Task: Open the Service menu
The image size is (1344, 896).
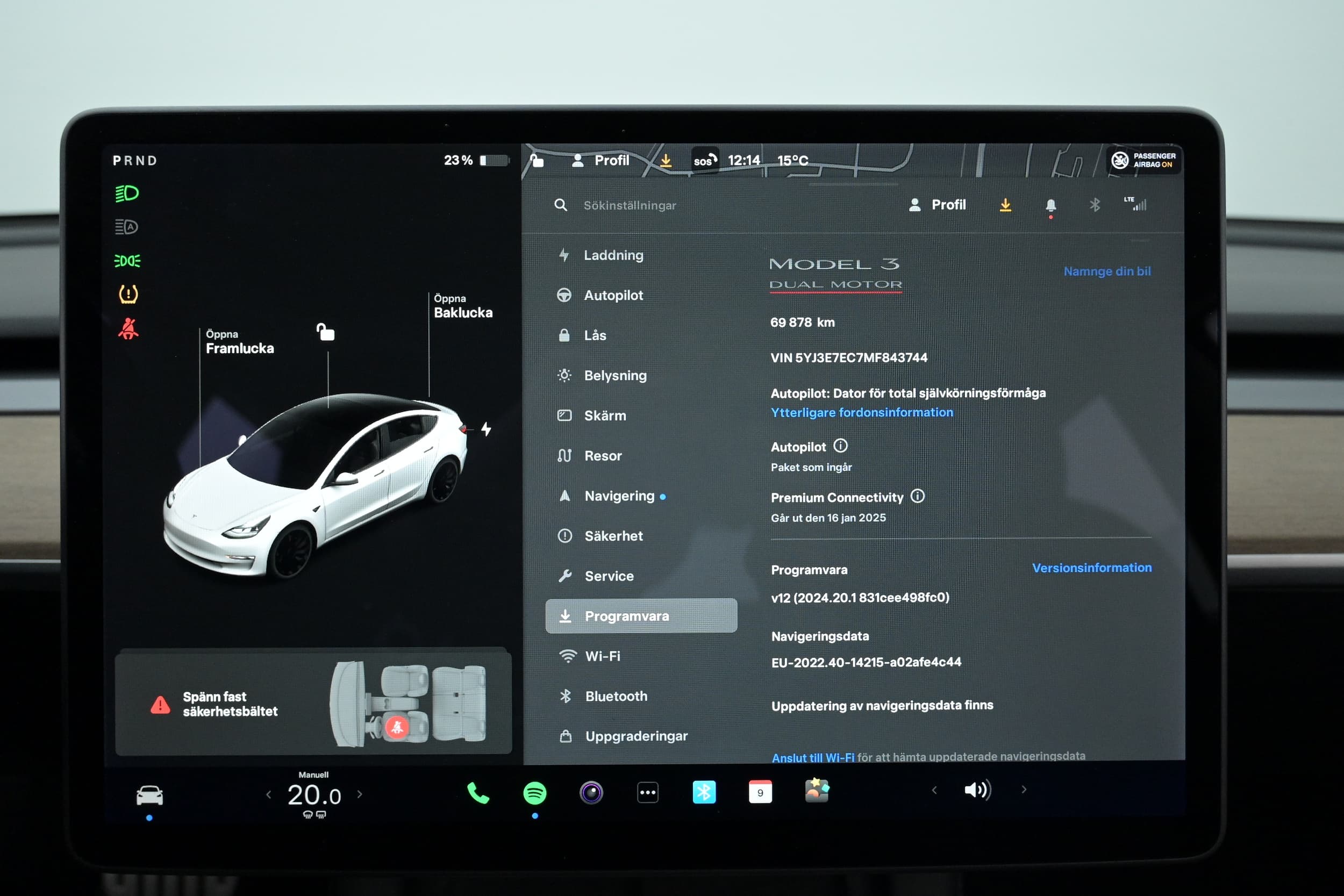Action: point(596,576)
